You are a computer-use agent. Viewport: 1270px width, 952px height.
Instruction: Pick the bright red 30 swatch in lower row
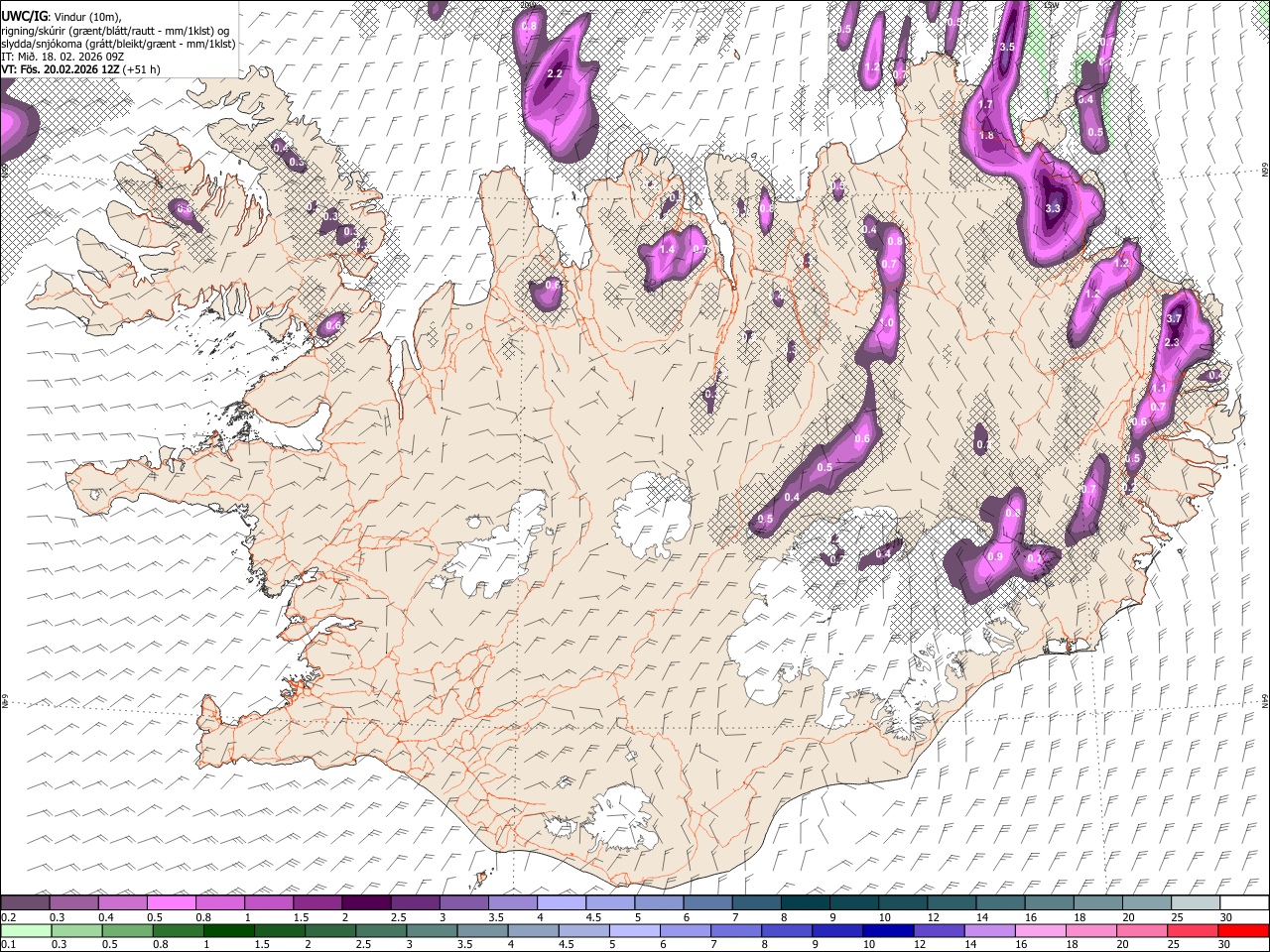[x=1242, y=930]
